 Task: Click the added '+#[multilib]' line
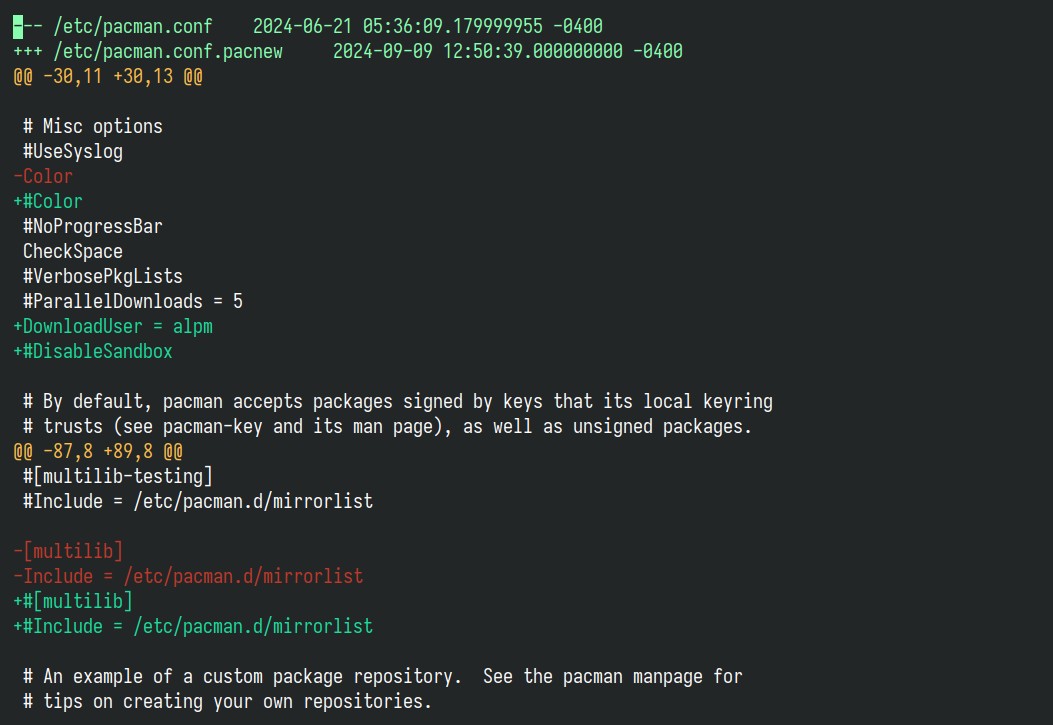[x=73, y=601]
